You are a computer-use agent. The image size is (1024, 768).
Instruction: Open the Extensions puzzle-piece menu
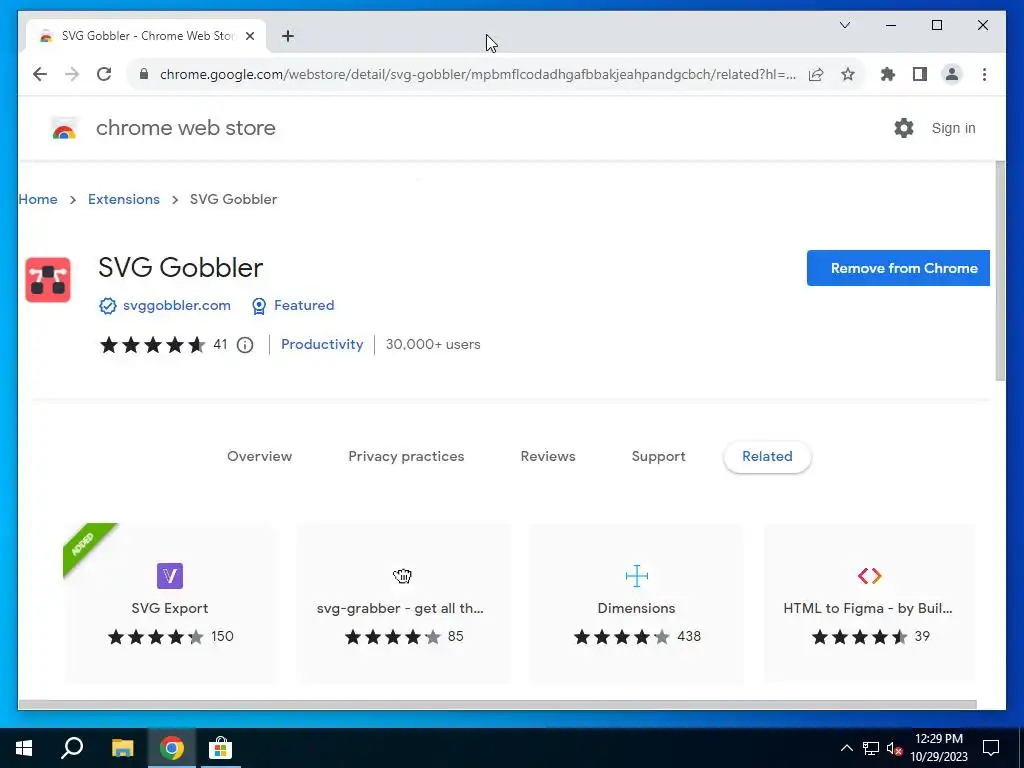888,74
